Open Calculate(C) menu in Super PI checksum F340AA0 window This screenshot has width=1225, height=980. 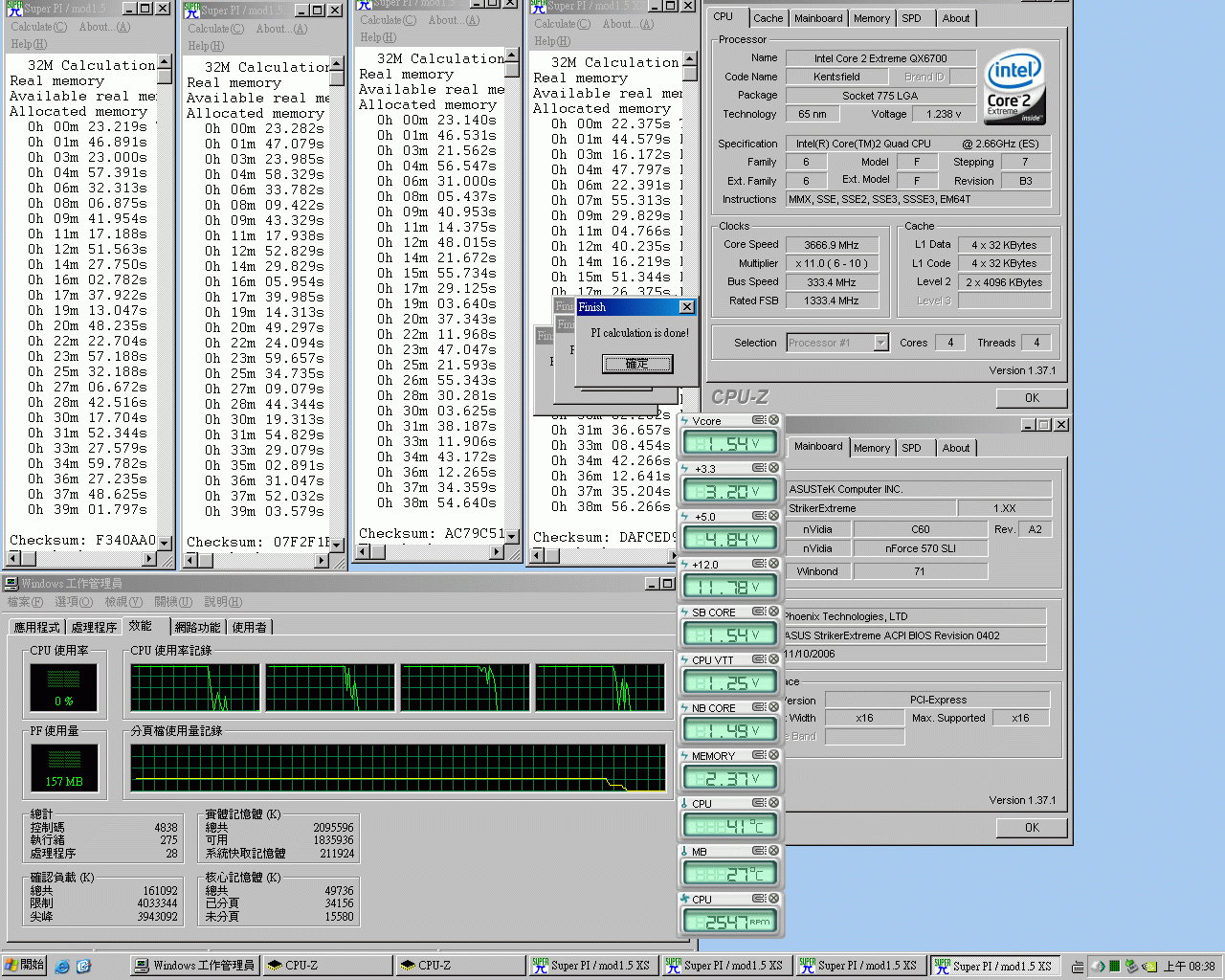tap(38, 27)
